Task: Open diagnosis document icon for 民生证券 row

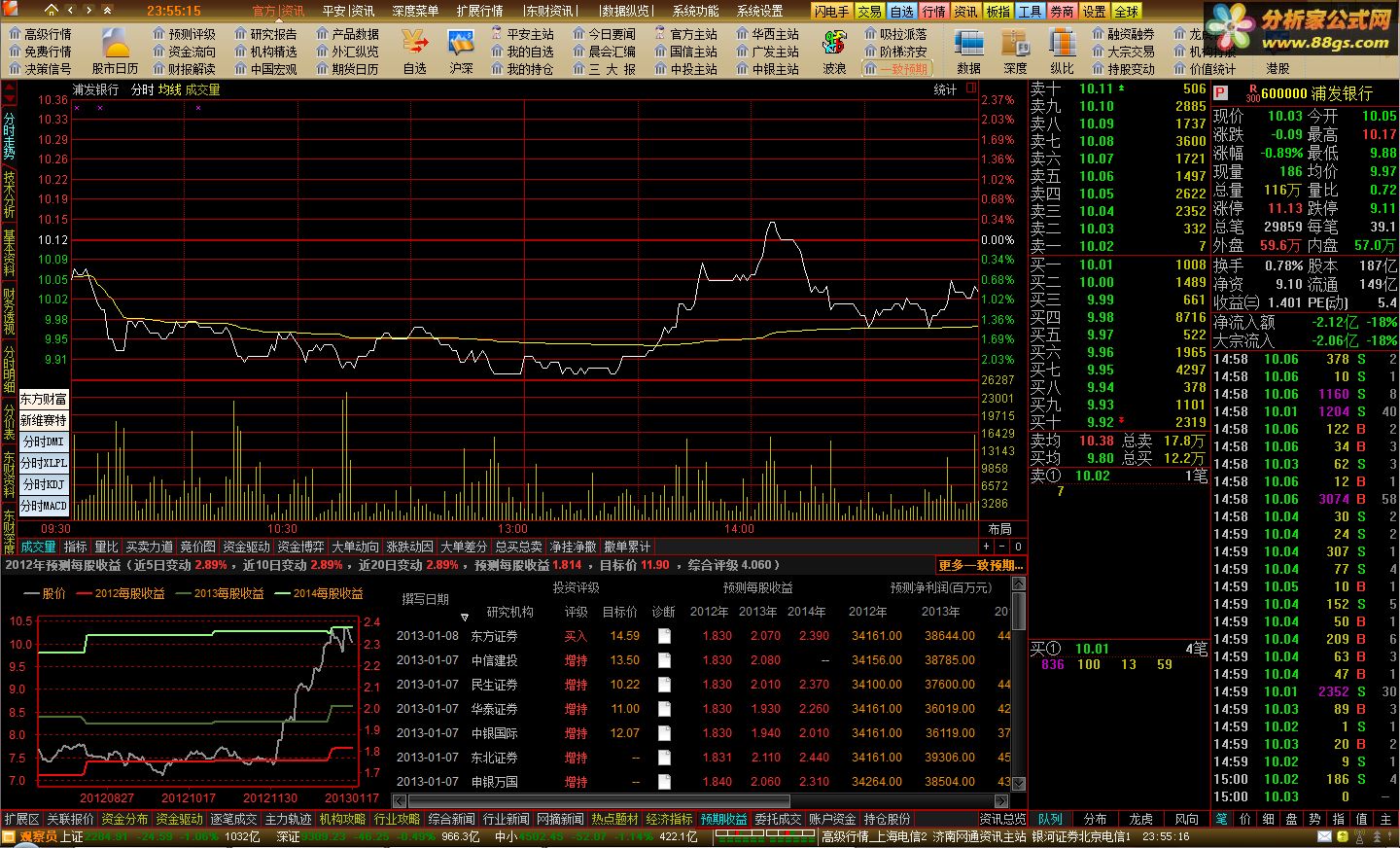Action: 664,685
